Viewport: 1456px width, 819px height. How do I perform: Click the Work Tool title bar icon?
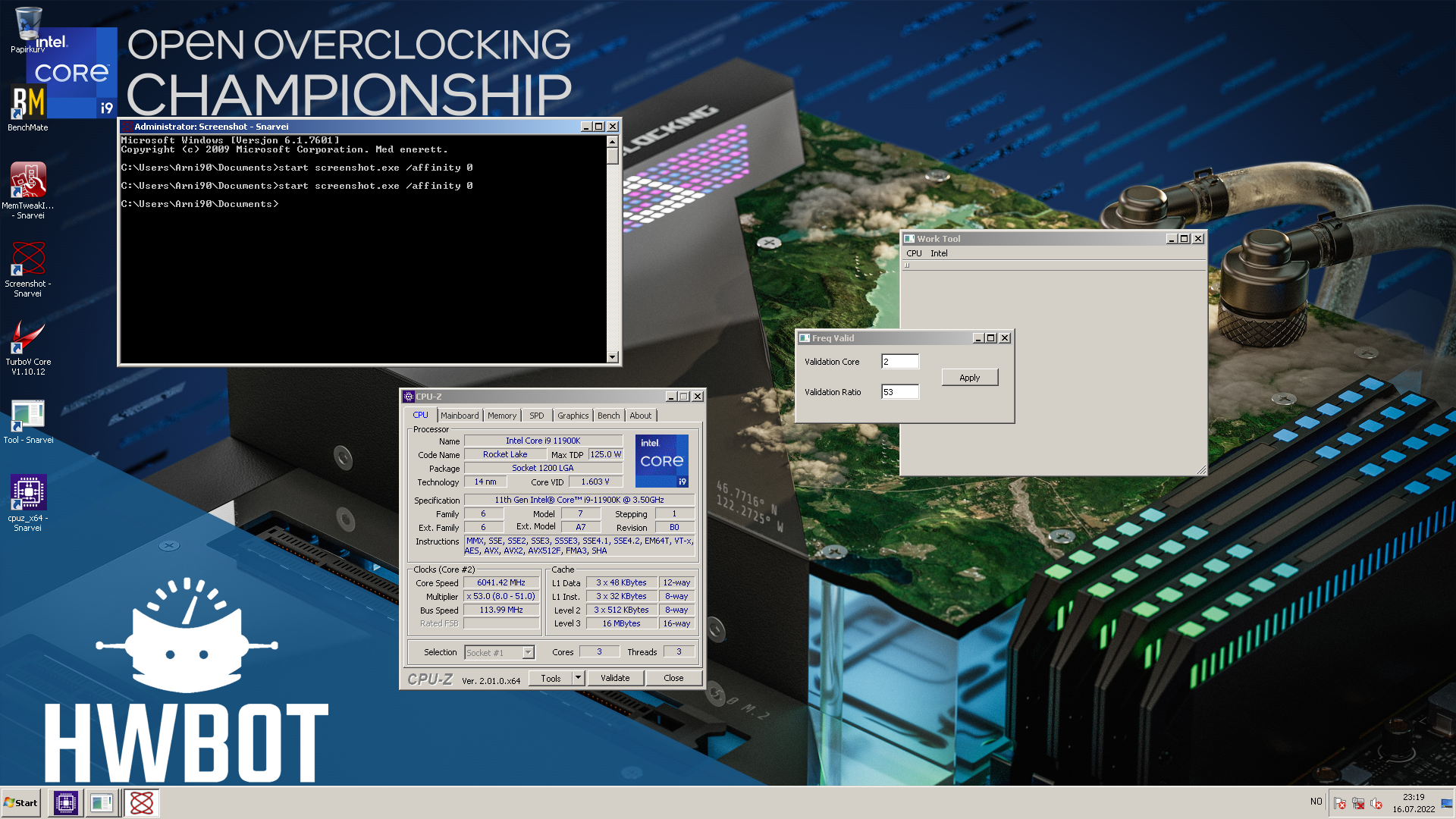pyautogui.click(x=909, y=239)
